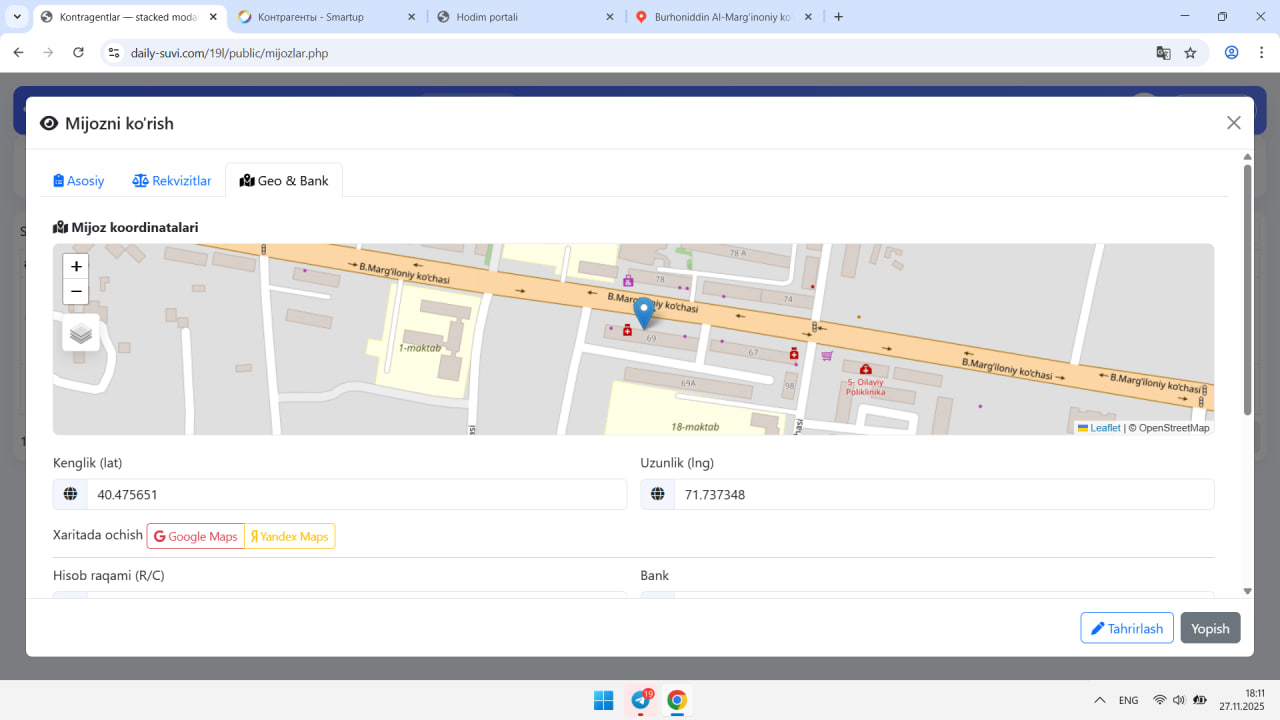Viewport: 1280px width, 720px height.
Task: Open the browser tab search dropdown
Action: pos(17,17)
